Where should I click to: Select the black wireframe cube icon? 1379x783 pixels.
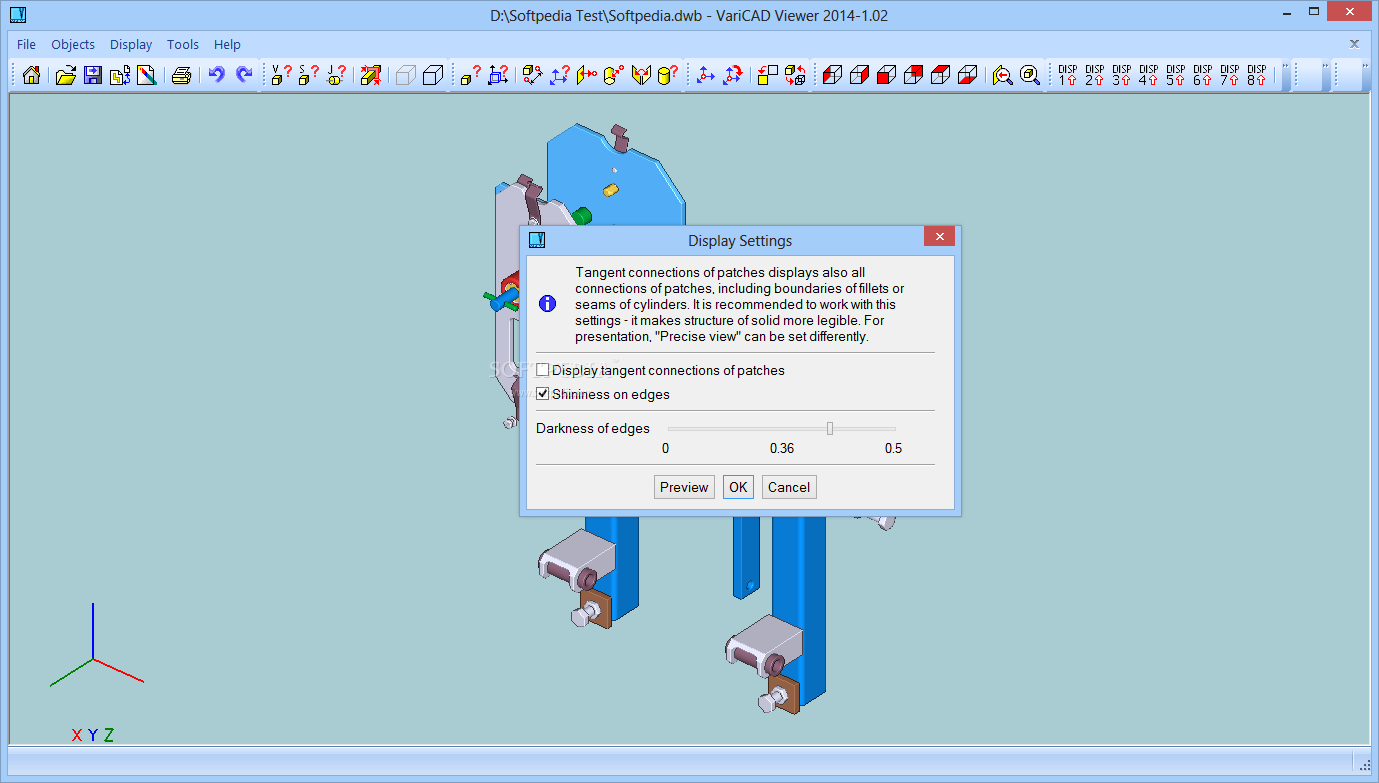click(x=433, y=75)
